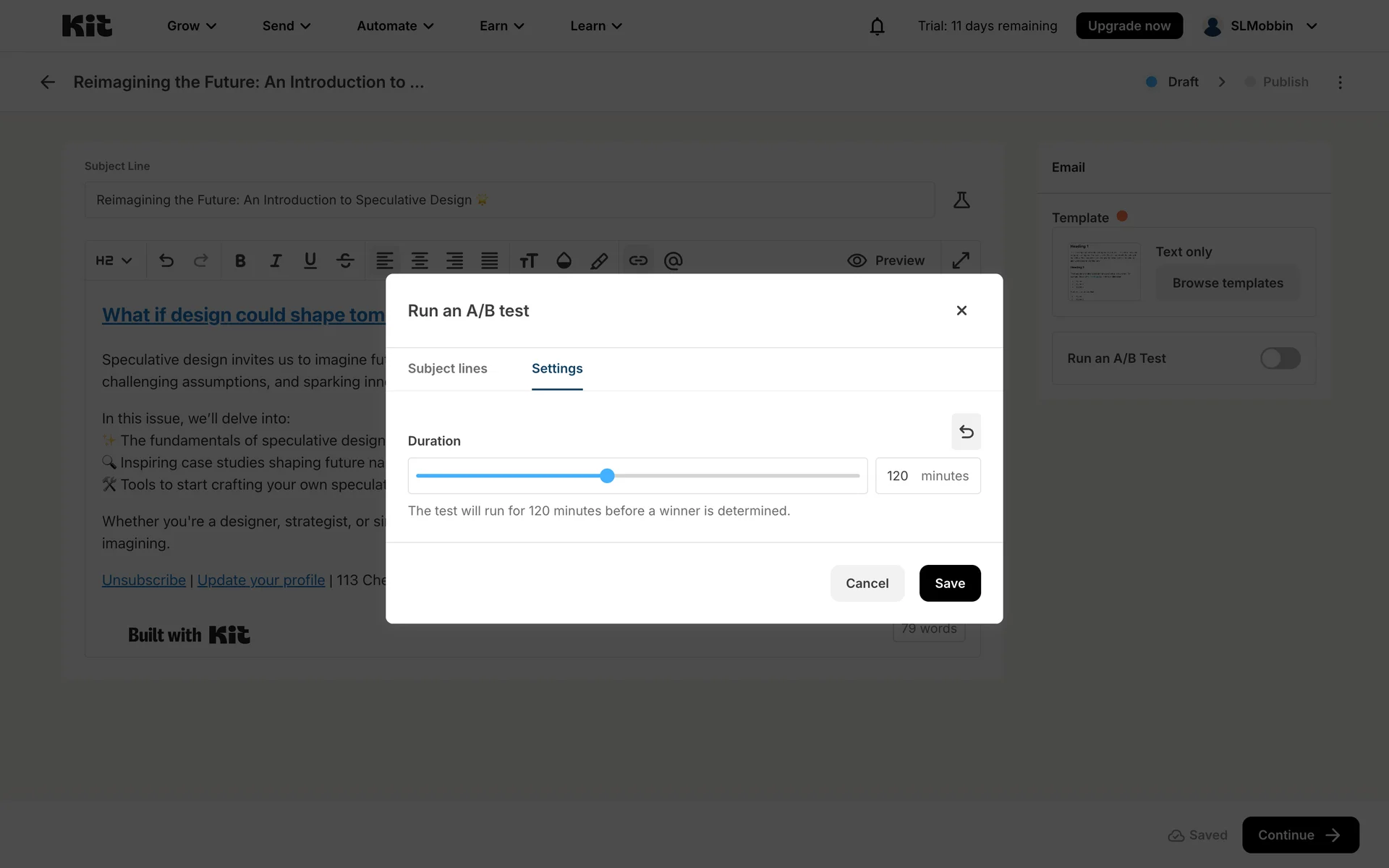Viewport: 1389px width, 868px height.
Task: Click the mention @ icon
Action: (x=673, y=260)
